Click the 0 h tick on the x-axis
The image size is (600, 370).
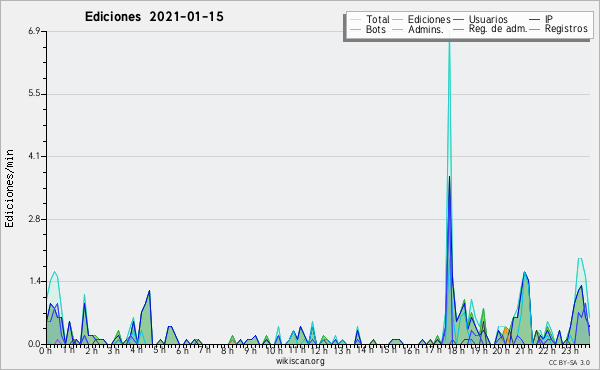click(x=45, y=350)
